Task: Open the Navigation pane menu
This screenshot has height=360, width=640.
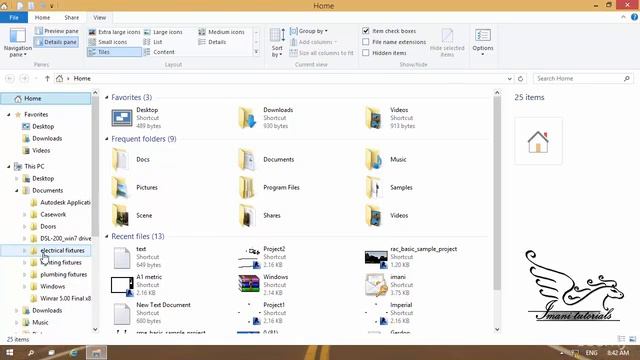Action: [18, 42]
